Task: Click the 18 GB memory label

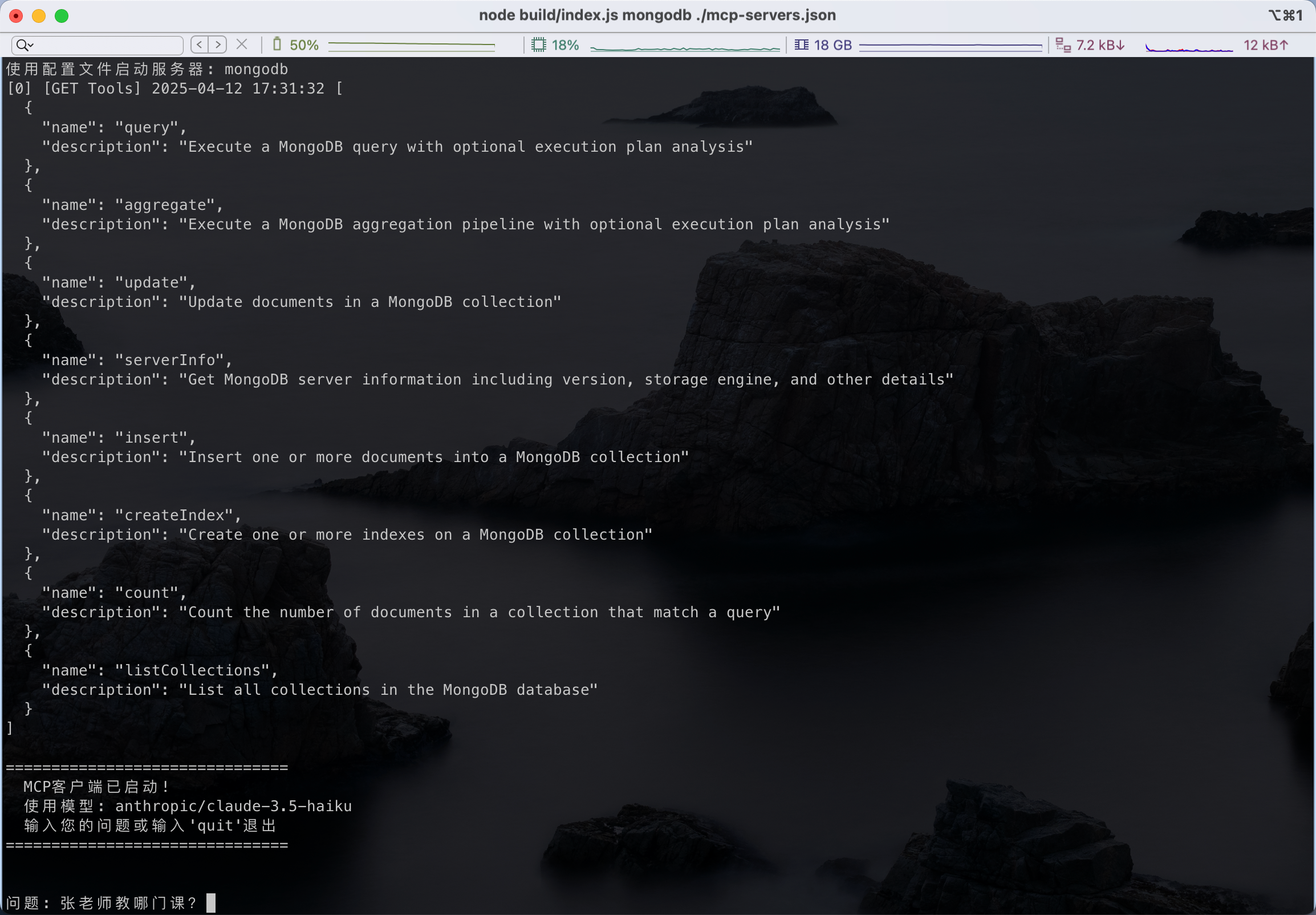Action: [833, 45]
